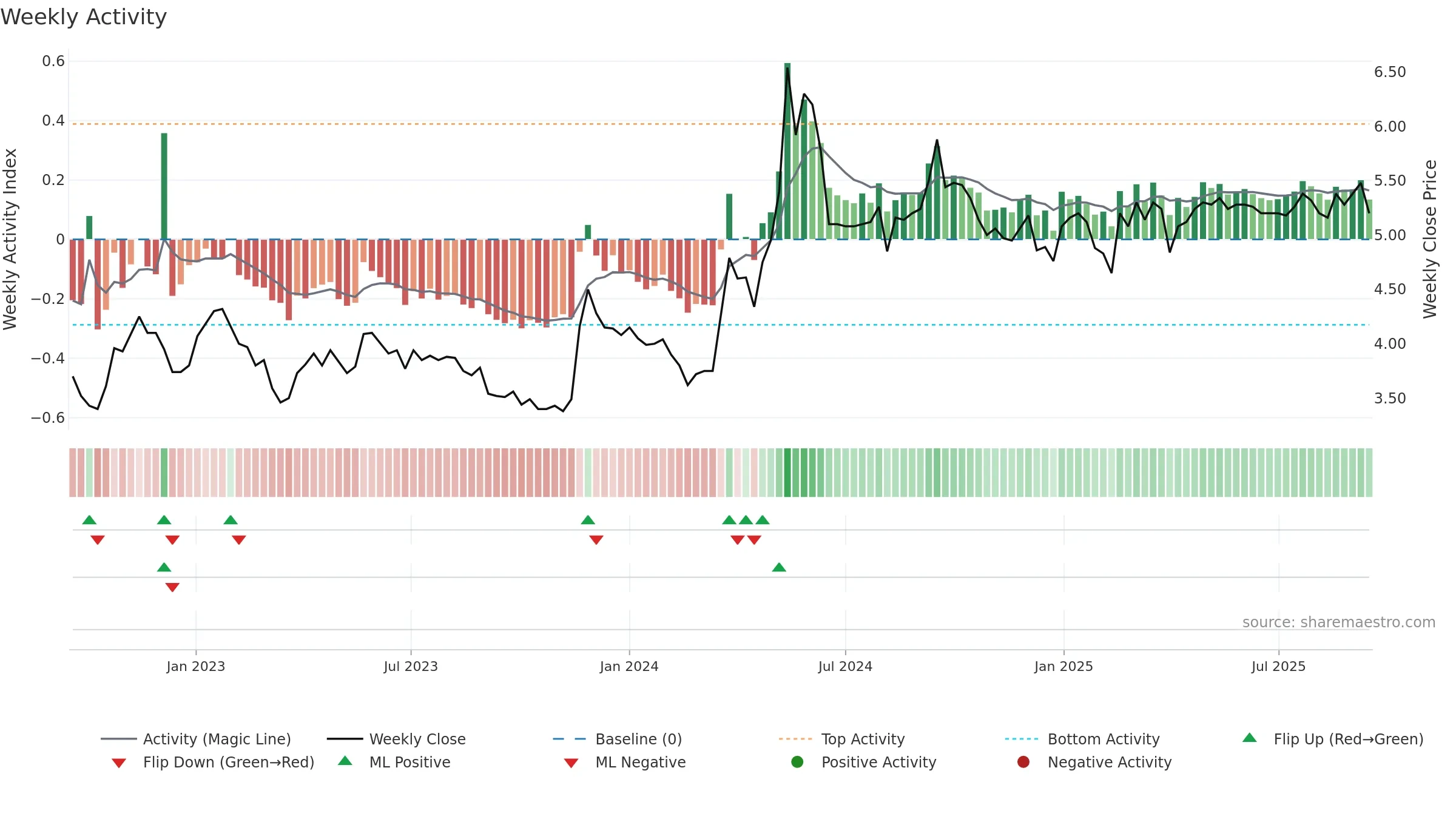Toggle Bottom Activity legend entry
Image resolution: width=1456 pixels, height=819 pixels.
(1082, 739)
